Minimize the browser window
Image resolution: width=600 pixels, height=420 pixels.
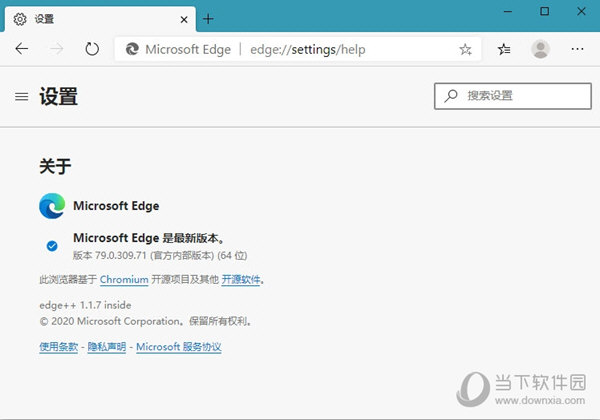pyautogui.click(x=508, y=11)
